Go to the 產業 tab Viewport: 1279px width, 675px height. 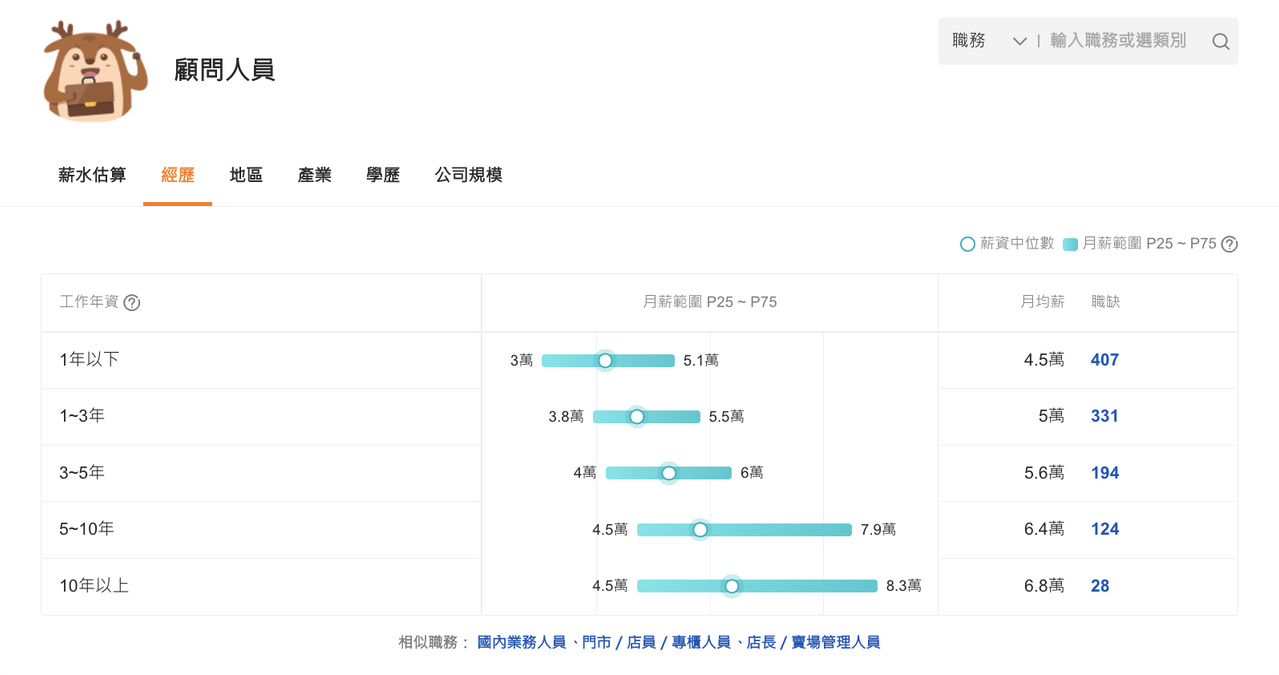[314, 175]
